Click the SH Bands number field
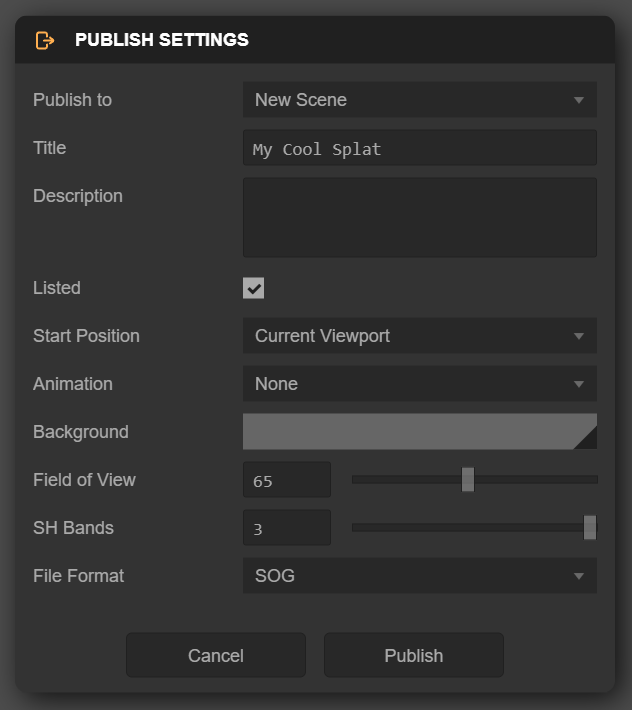This screenshot has height=710, width=632. (286, 528)
